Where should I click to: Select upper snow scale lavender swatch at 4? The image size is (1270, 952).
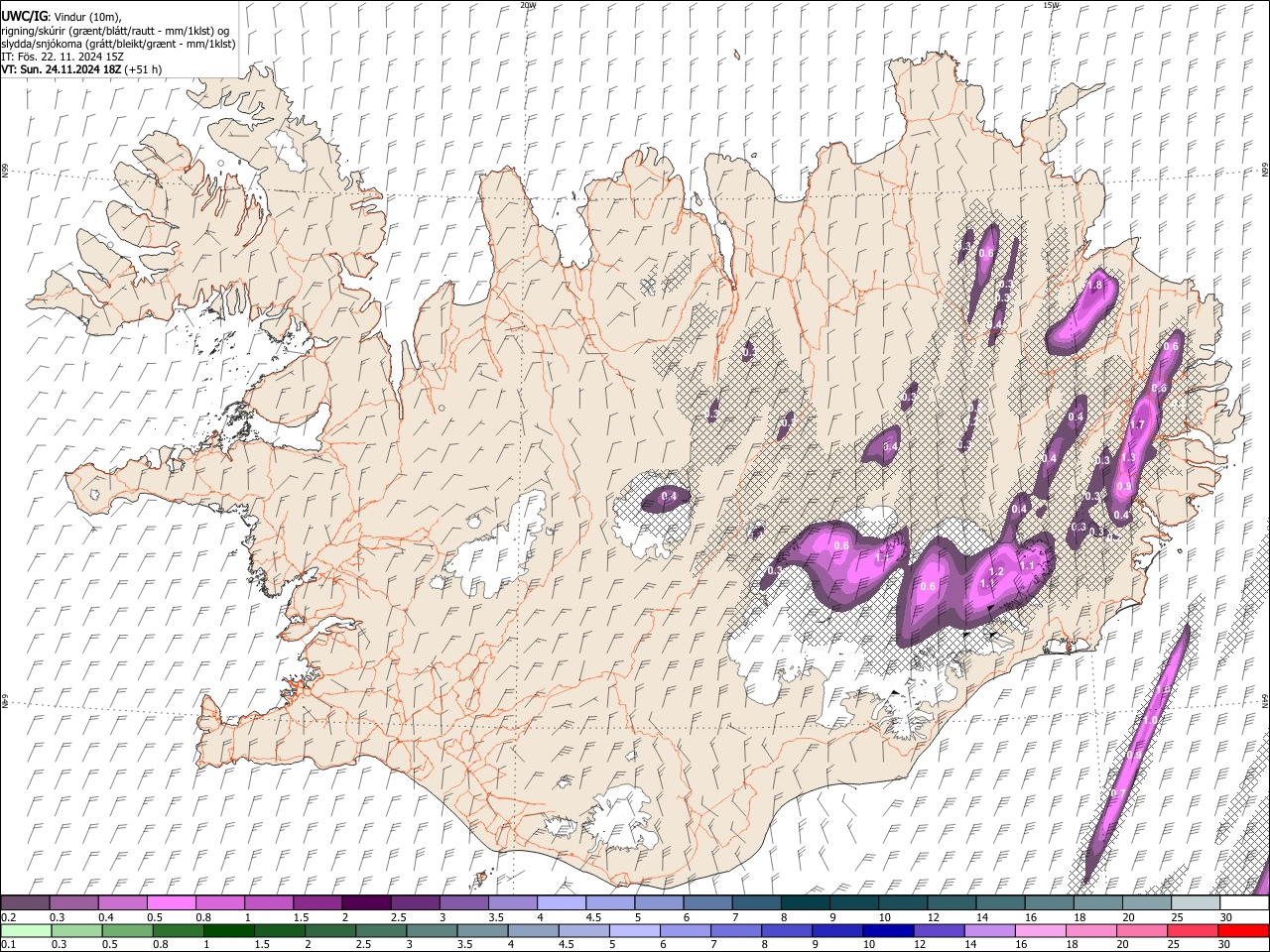point(562,903)
